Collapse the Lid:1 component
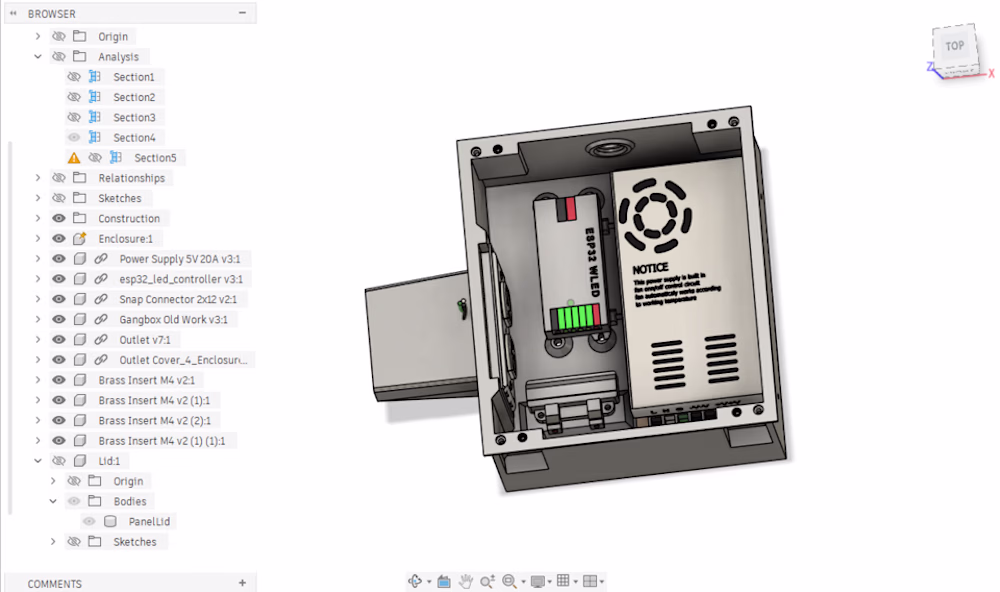Viewport: 1000px width, 592px height. click(x=38, y=461)
